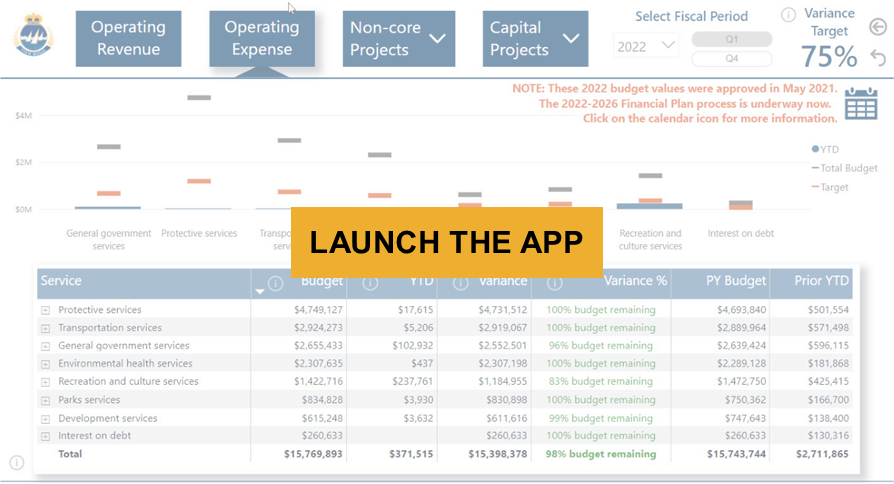Select the Operating Expense tab
Screen dimensions: 894x484
click(x=260, y=39)
